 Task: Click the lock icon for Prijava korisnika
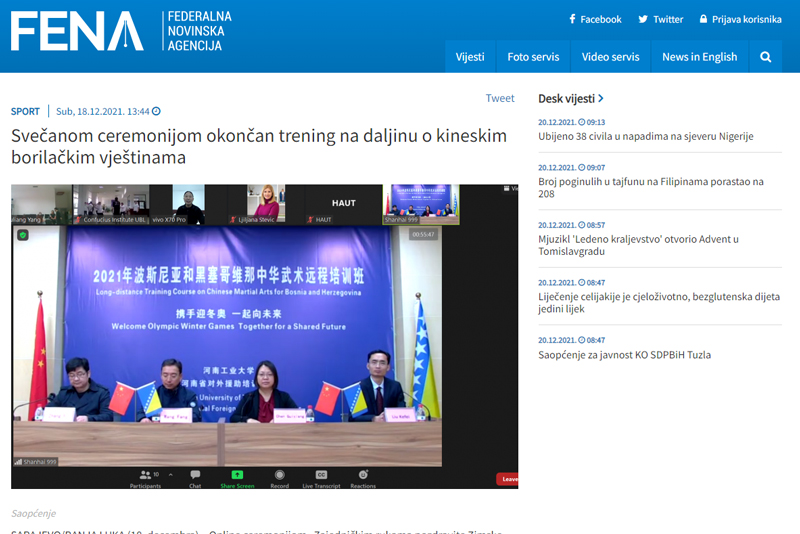coord(704,19)
